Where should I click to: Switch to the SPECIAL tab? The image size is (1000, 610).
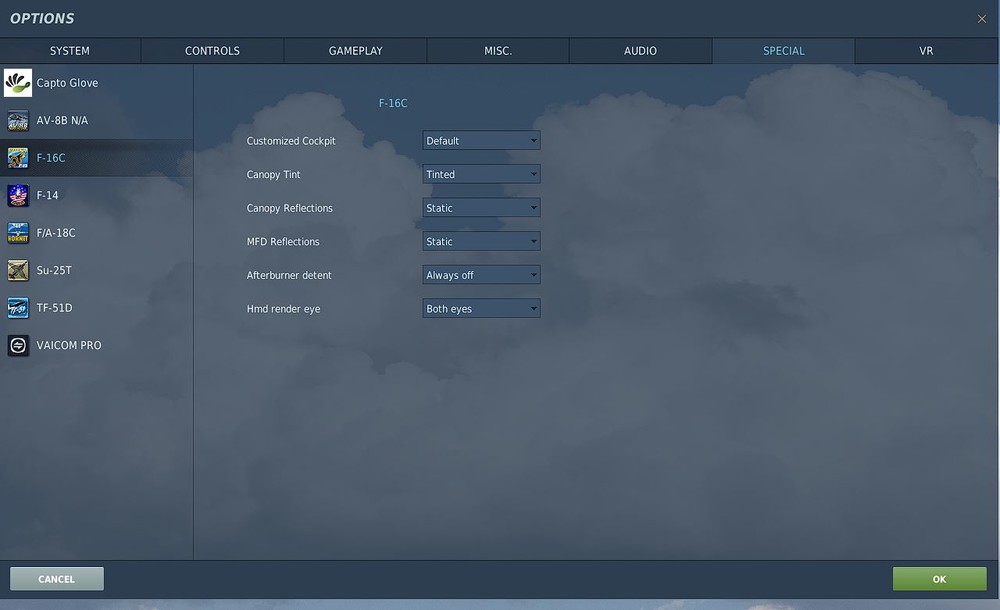click(784, 51)
